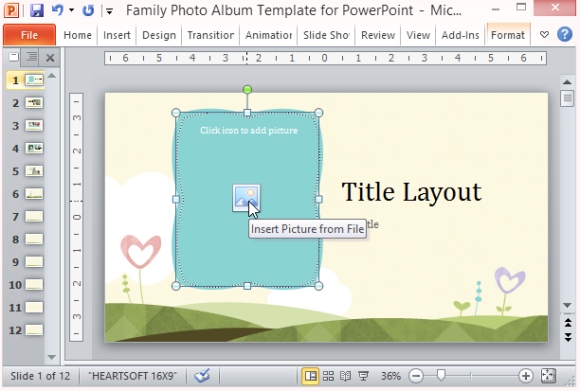Select slide 3 thumbnail
The width and height of the screenshot is (580, 391).
pyautogui.click(x=34, y=125)
